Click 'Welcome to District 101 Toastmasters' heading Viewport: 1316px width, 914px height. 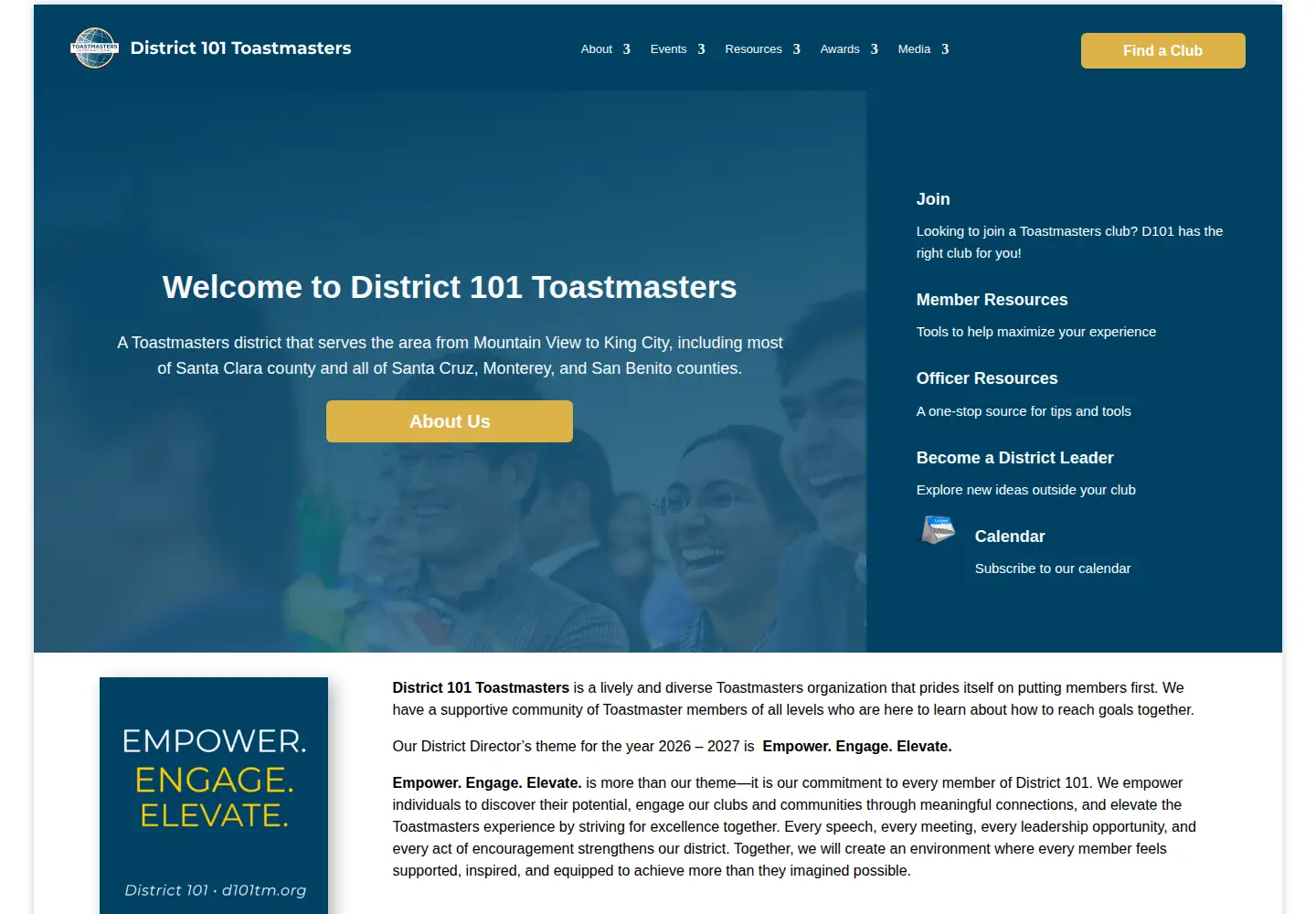point(450,287)
